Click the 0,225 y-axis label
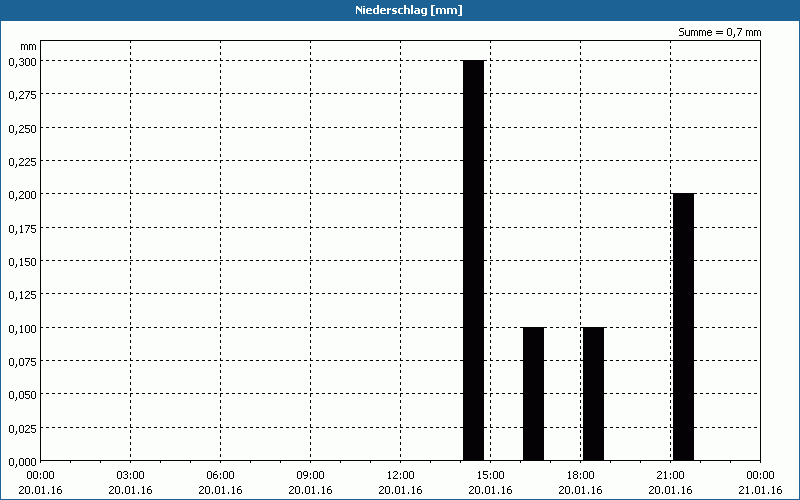800x500 pixels. click(x=22, y=162)
